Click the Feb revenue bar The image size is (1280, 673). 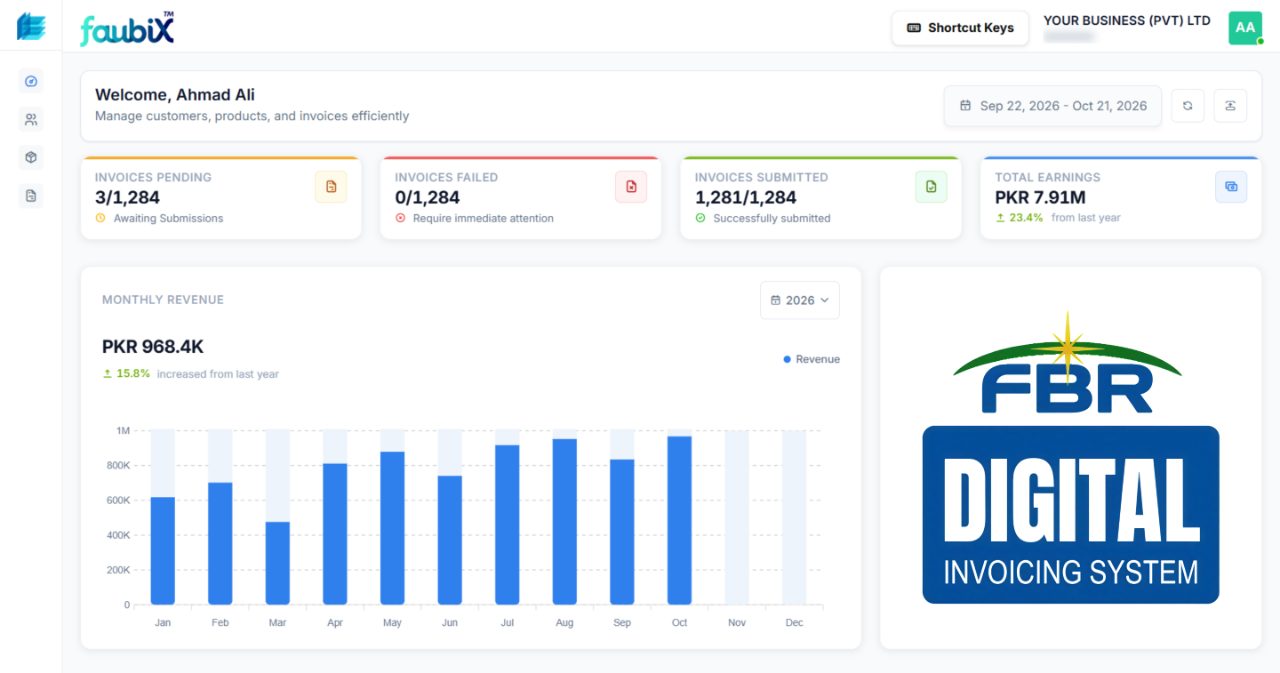pos(220,544)
